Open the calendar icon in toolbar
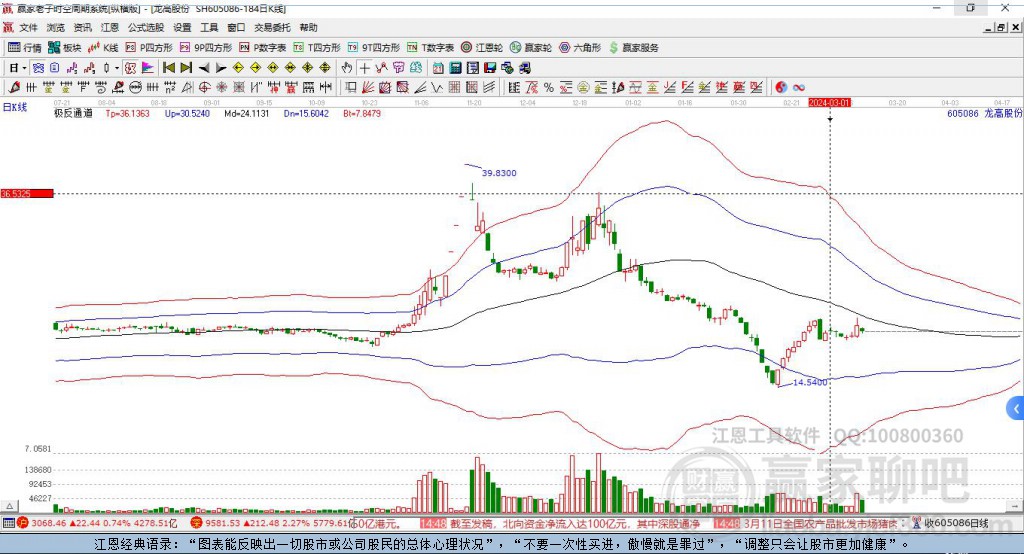 tap(438, 68)
